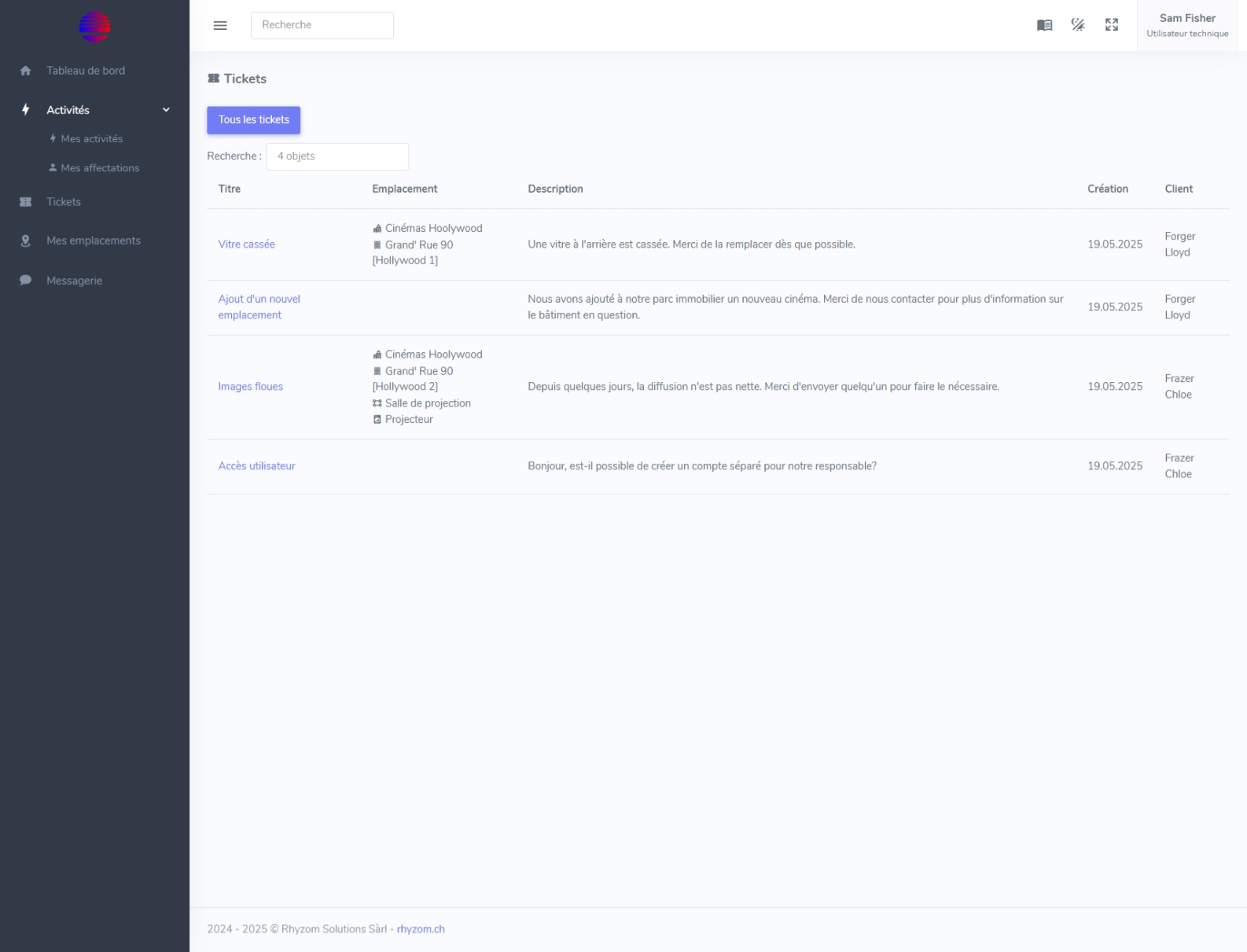
Task: Click the home icon beside Tableau de bord
Action: tap(25, 71)
